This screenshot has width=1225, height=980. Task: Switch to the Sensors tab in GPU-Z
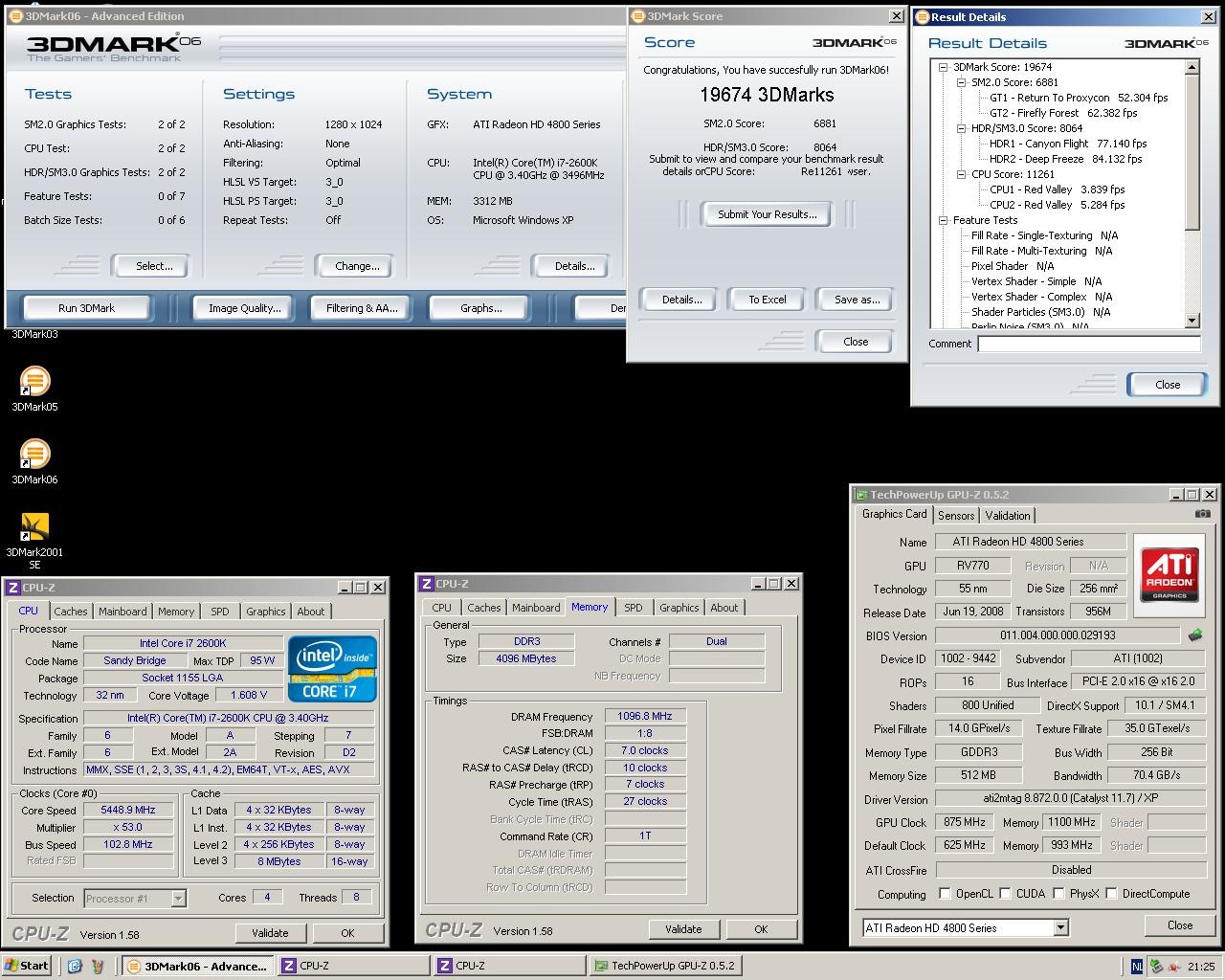[956, 516]
